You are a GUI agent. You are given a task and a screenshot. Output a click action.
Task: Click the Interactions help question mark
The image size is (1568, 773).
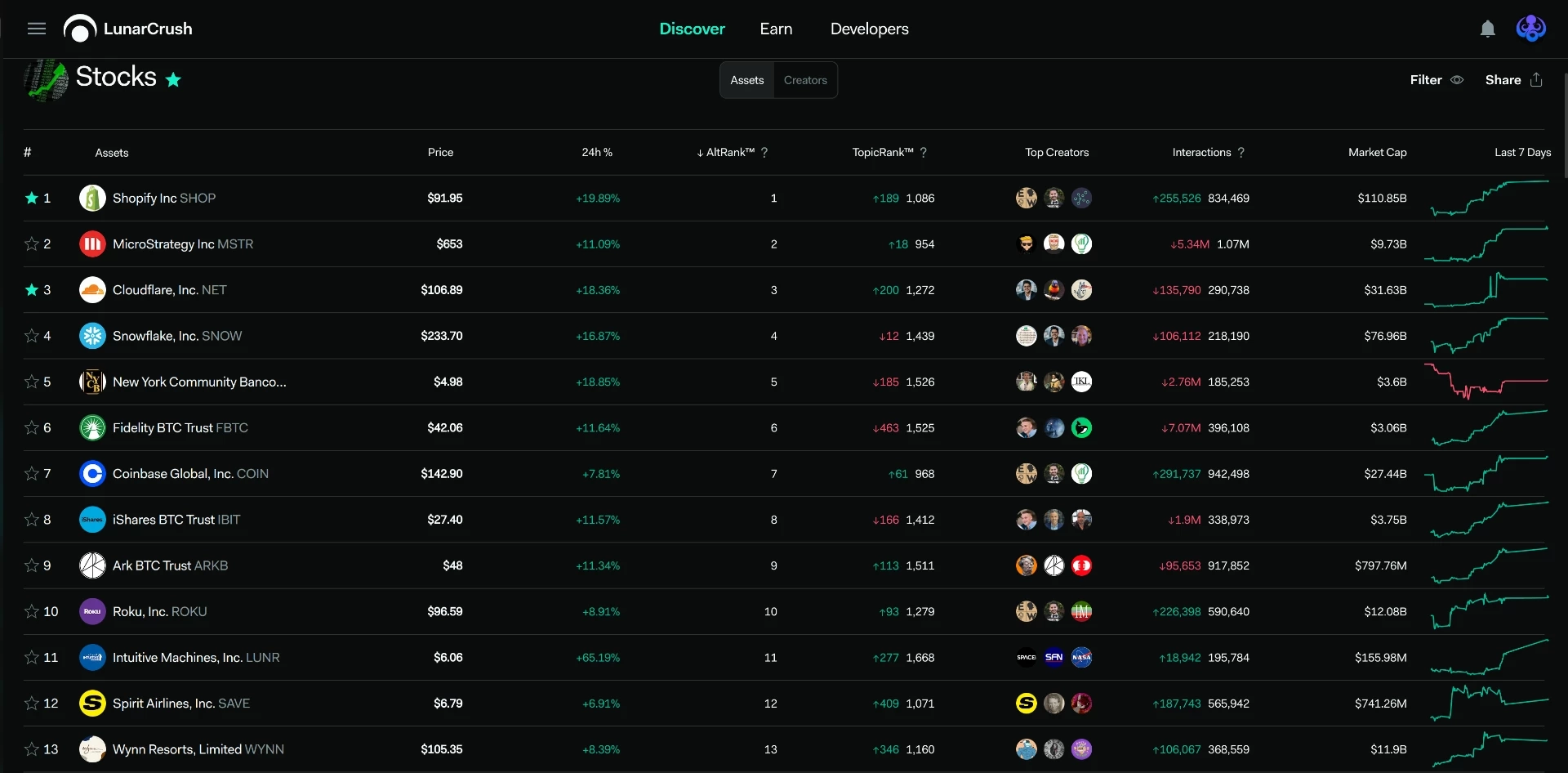coord(1241,153)
